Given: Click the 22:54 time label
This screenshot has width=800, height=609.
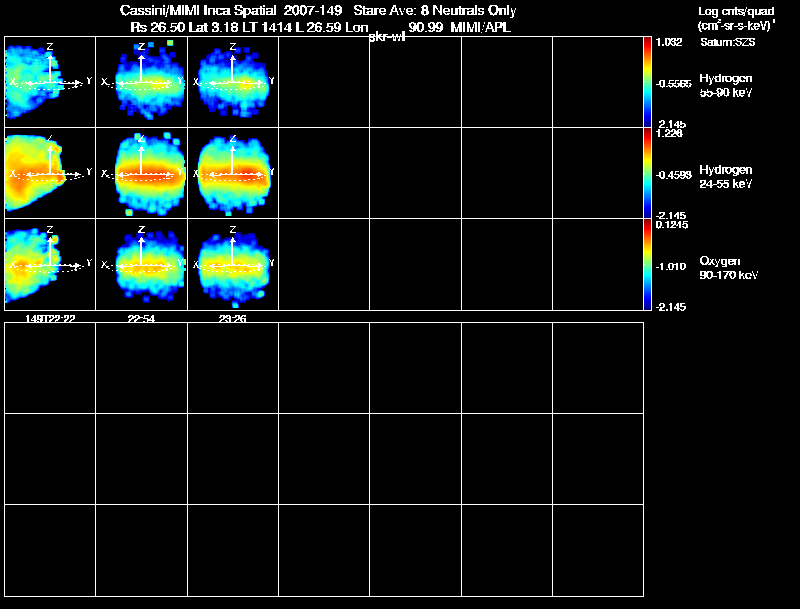Looking at the screenshot, I should pos(141,318).
